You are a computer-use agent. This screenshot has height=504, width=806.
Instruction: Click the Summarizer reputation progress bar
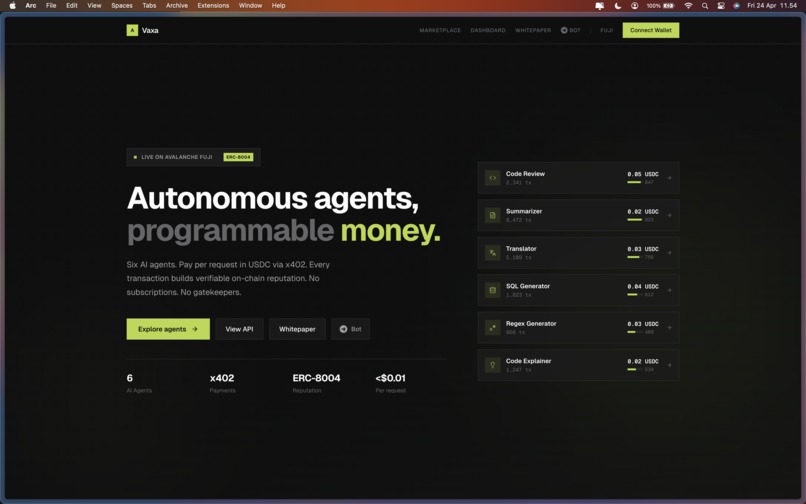coord(634,220)
